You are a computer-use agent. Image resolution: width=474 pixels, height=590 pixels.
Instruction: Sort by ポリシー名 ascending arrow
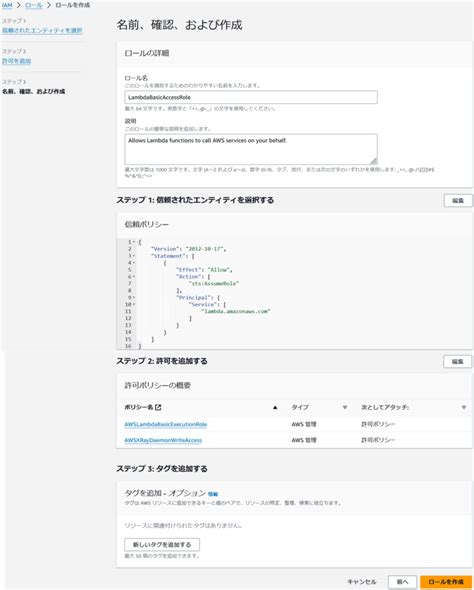[275, 407]
